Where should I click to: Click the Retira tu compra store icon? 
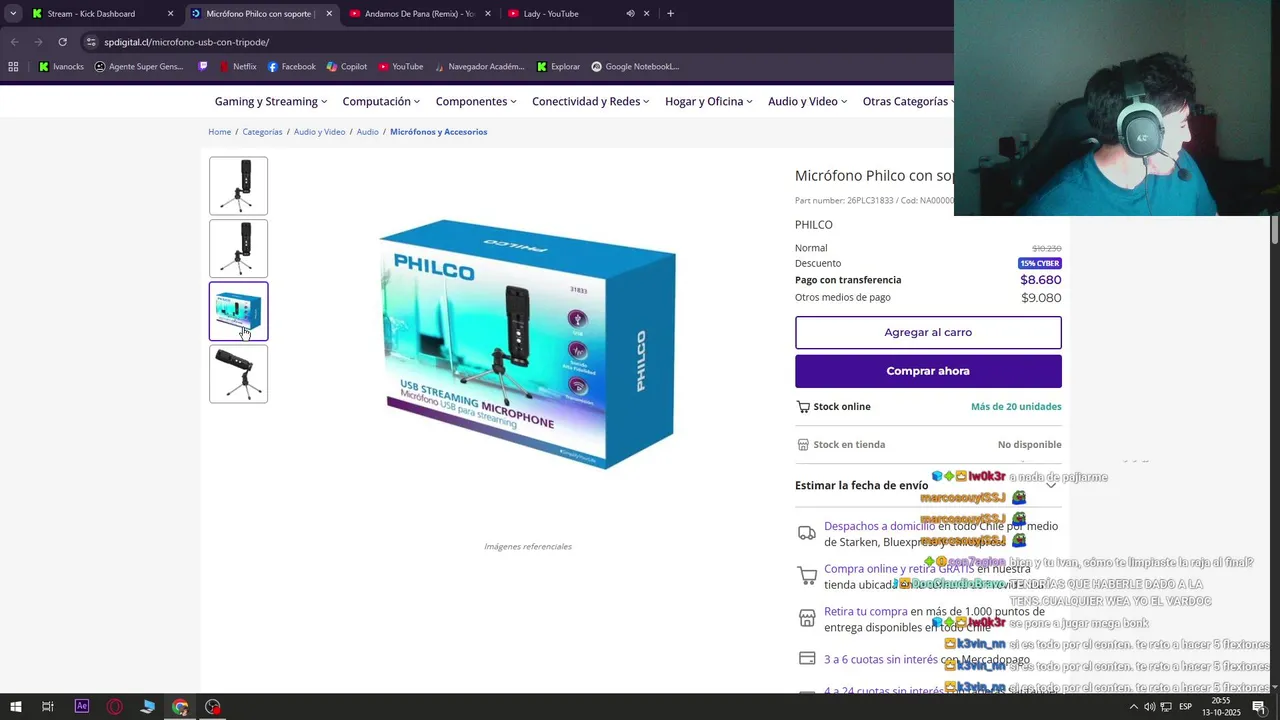(806, 619)
